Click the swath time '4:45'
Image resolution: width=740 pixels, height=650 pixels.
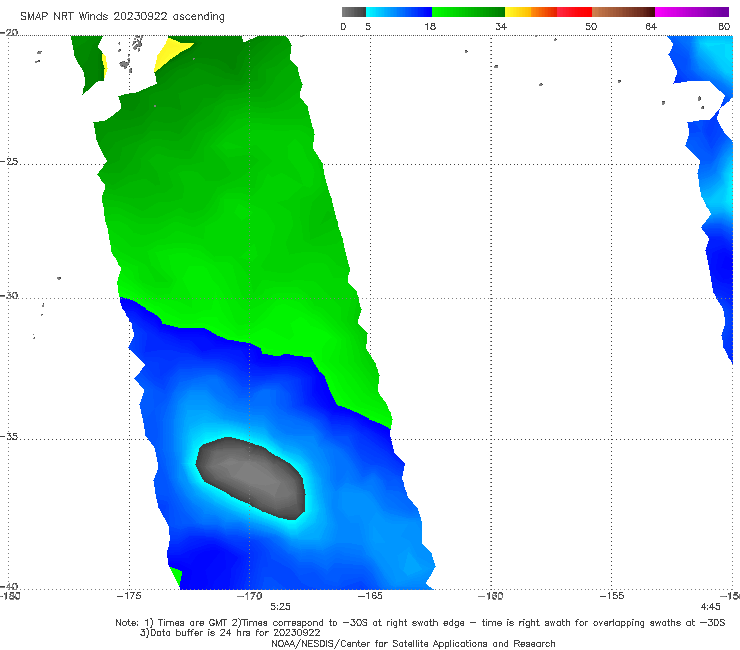[711, 607]
